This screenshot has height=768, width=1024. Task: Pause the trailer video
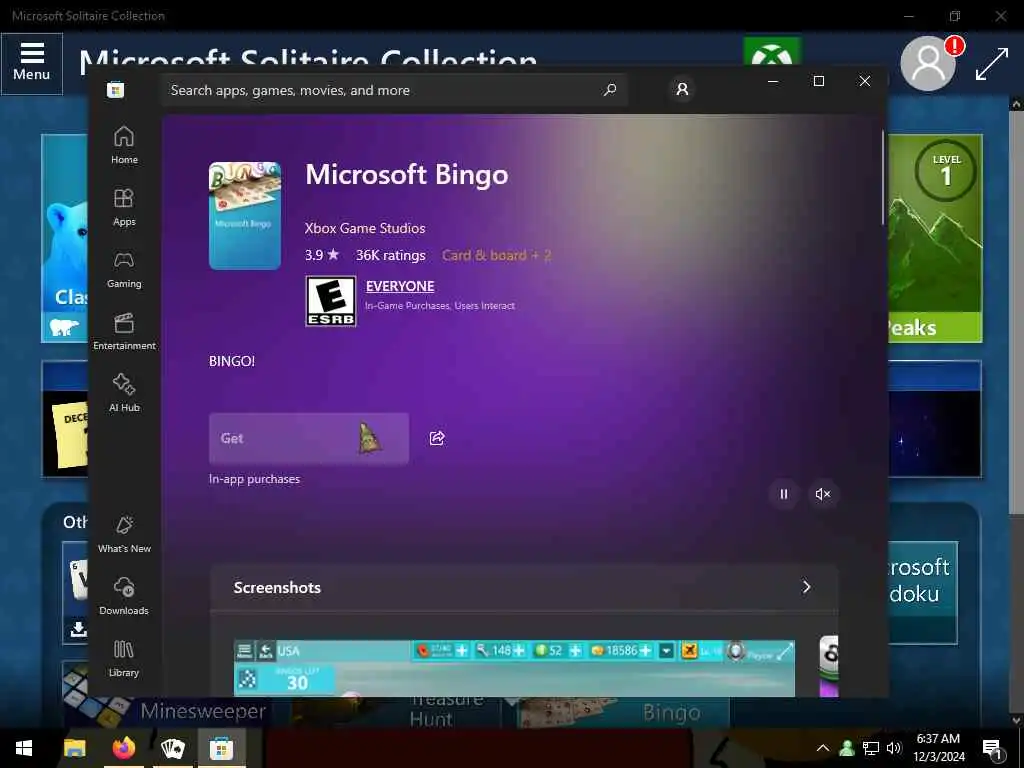pyautogui.click(x=784, y=494)
